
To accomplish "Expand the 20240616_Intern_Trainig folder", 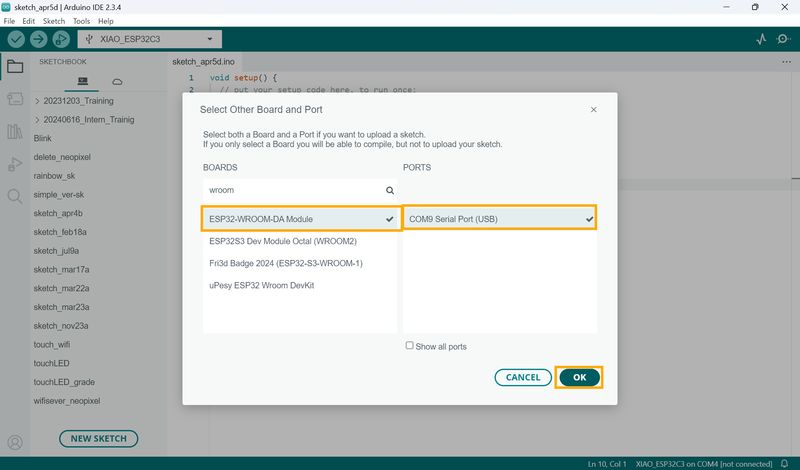I will (84, 119).
